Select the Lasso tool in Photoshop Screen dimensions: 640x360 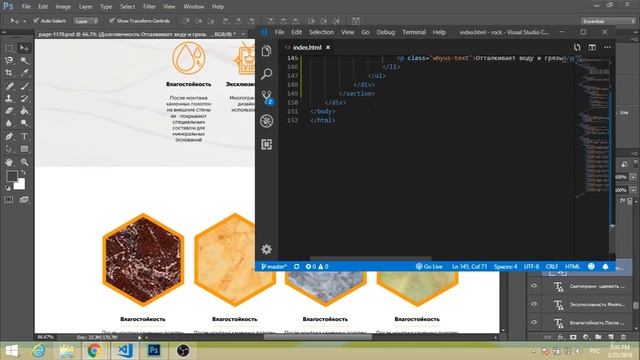(9, 60)
